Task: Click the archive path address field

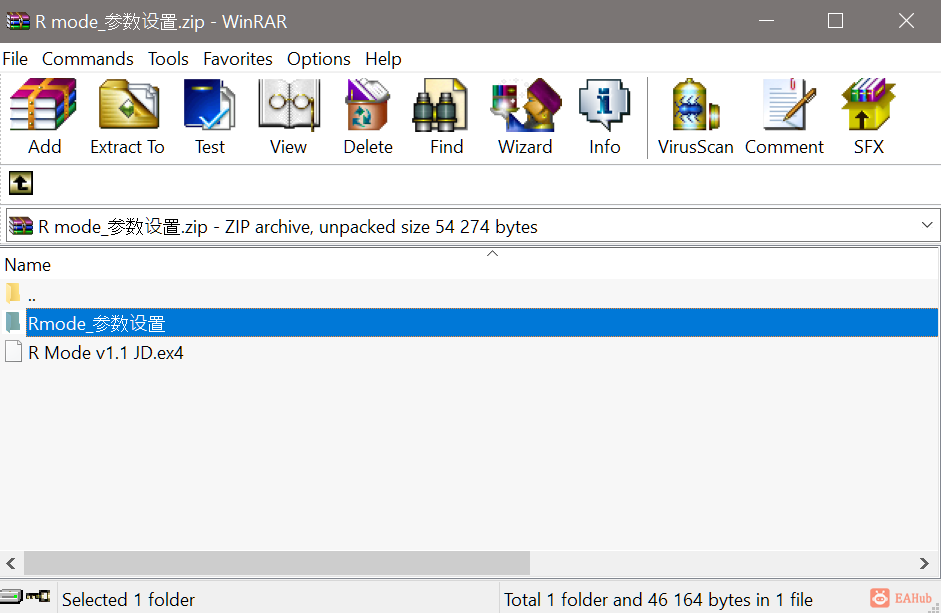Action: (x=472, y=226)
